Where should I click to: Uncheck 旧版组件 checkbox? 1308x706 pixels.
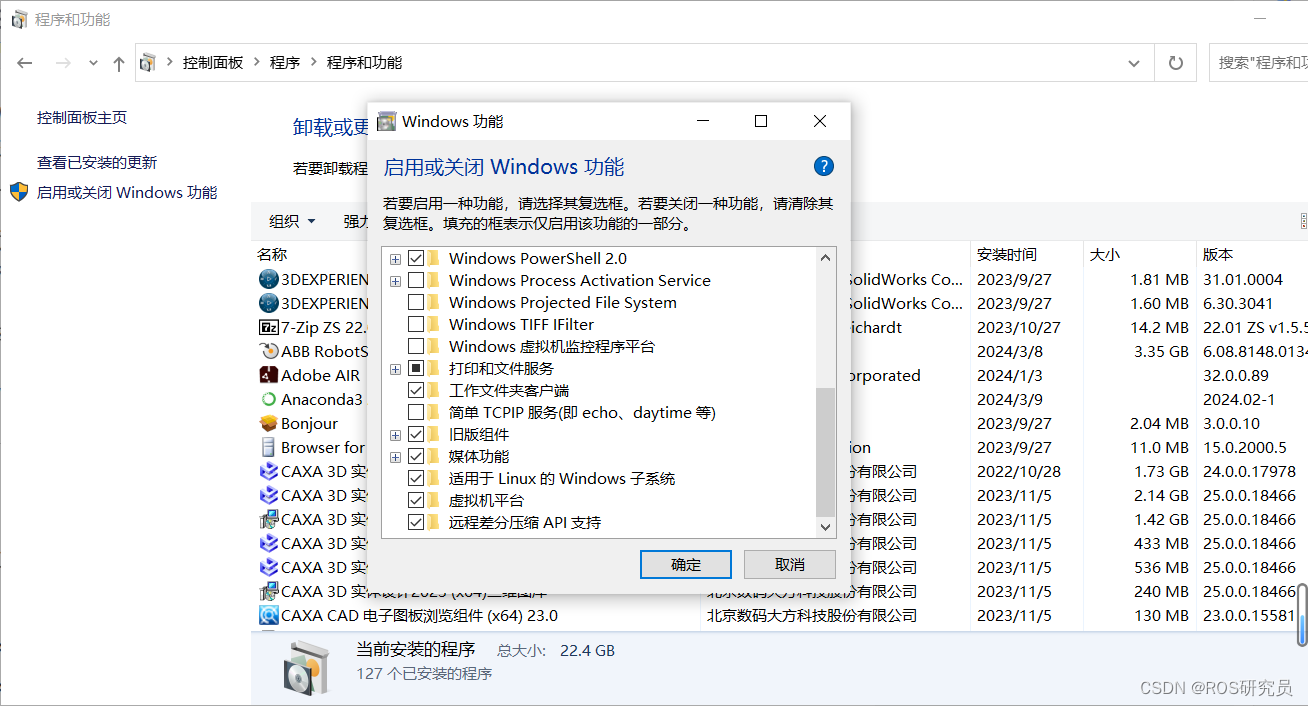[416, 434]
